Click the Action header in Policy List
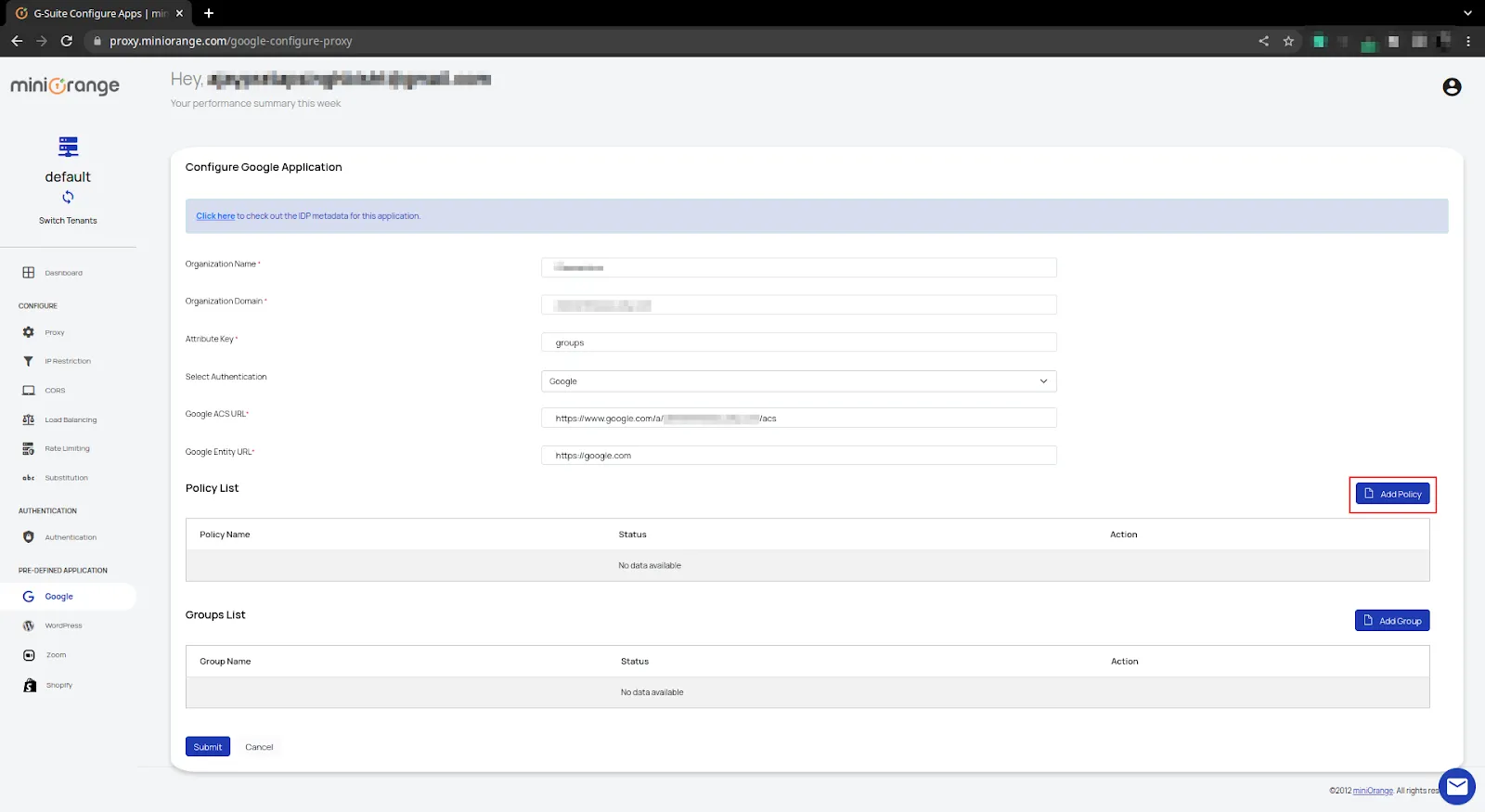Screen dimensions: 1485x812 coord(1124,535)
